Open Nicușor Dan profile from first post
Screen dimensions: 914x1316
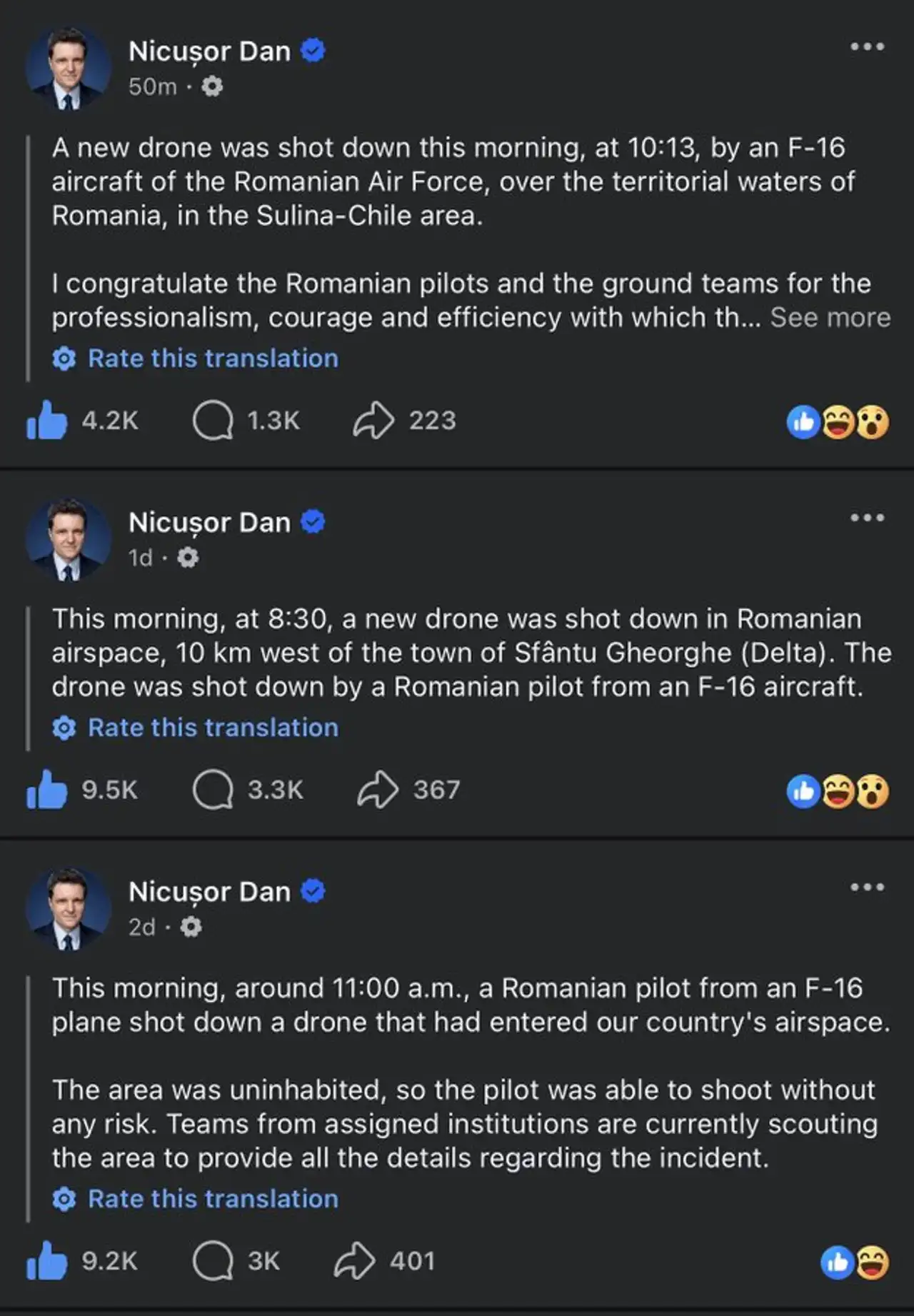tap(209, 51)
